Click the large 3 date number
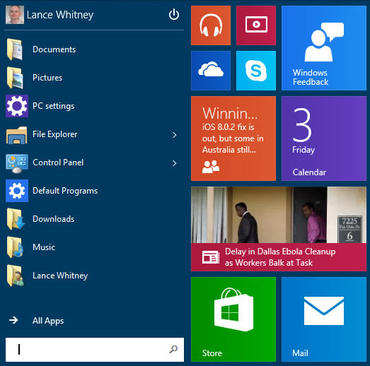The height and width of the screenshot is (366, 370). coord(302,125)
